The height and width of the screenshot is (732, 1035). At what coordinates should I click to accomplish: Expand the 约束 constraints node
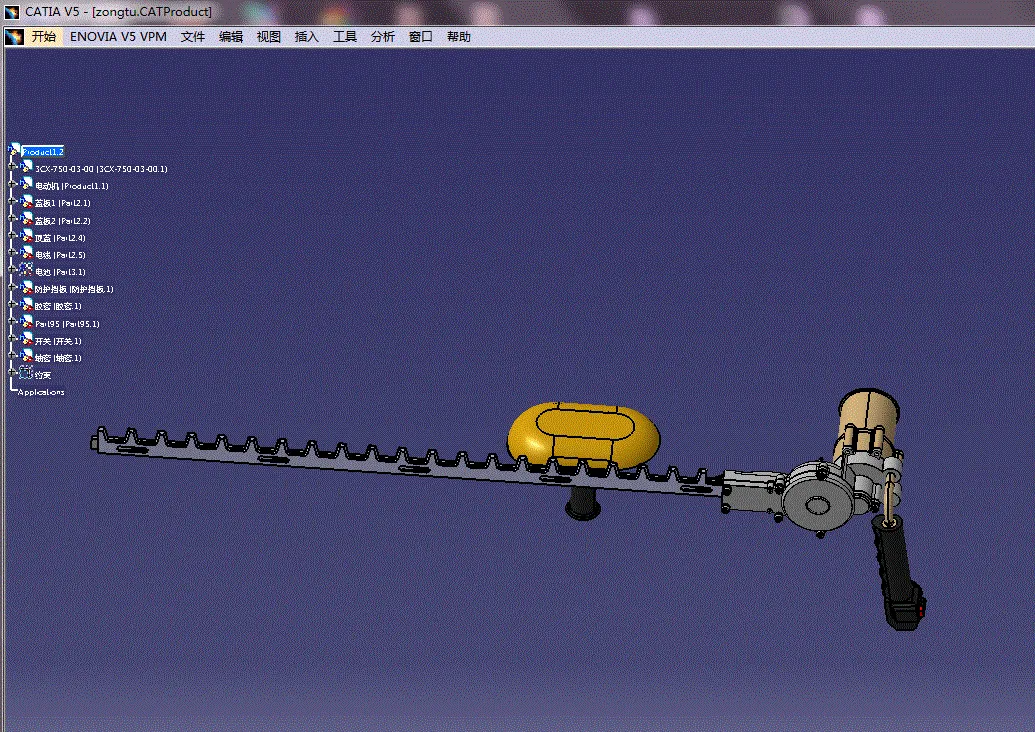click(x=12, y=372)
